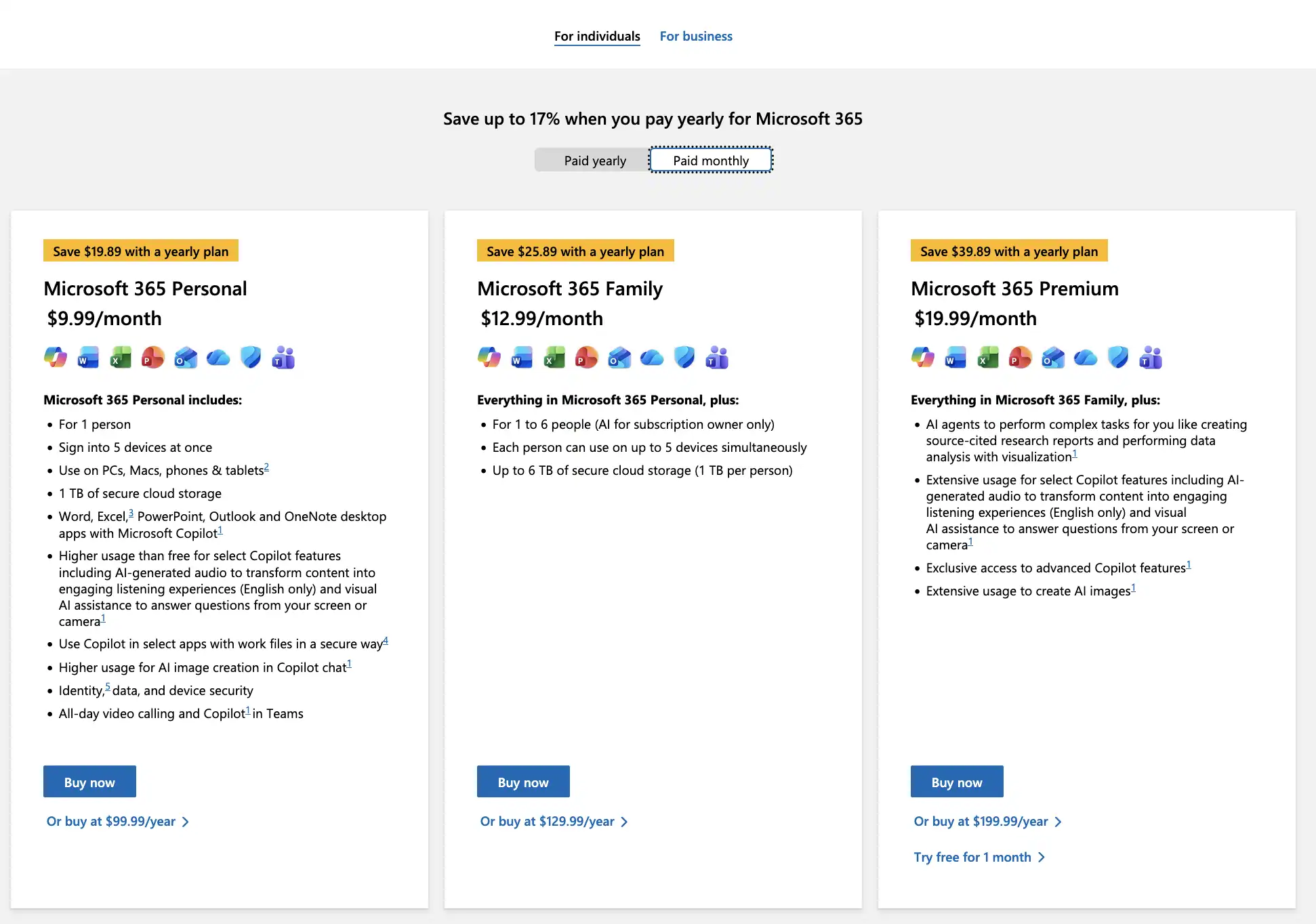Open footnote 2 after PCs, Macs, phones & tablets
The image size is (1316, 924).
pos(266,467)
